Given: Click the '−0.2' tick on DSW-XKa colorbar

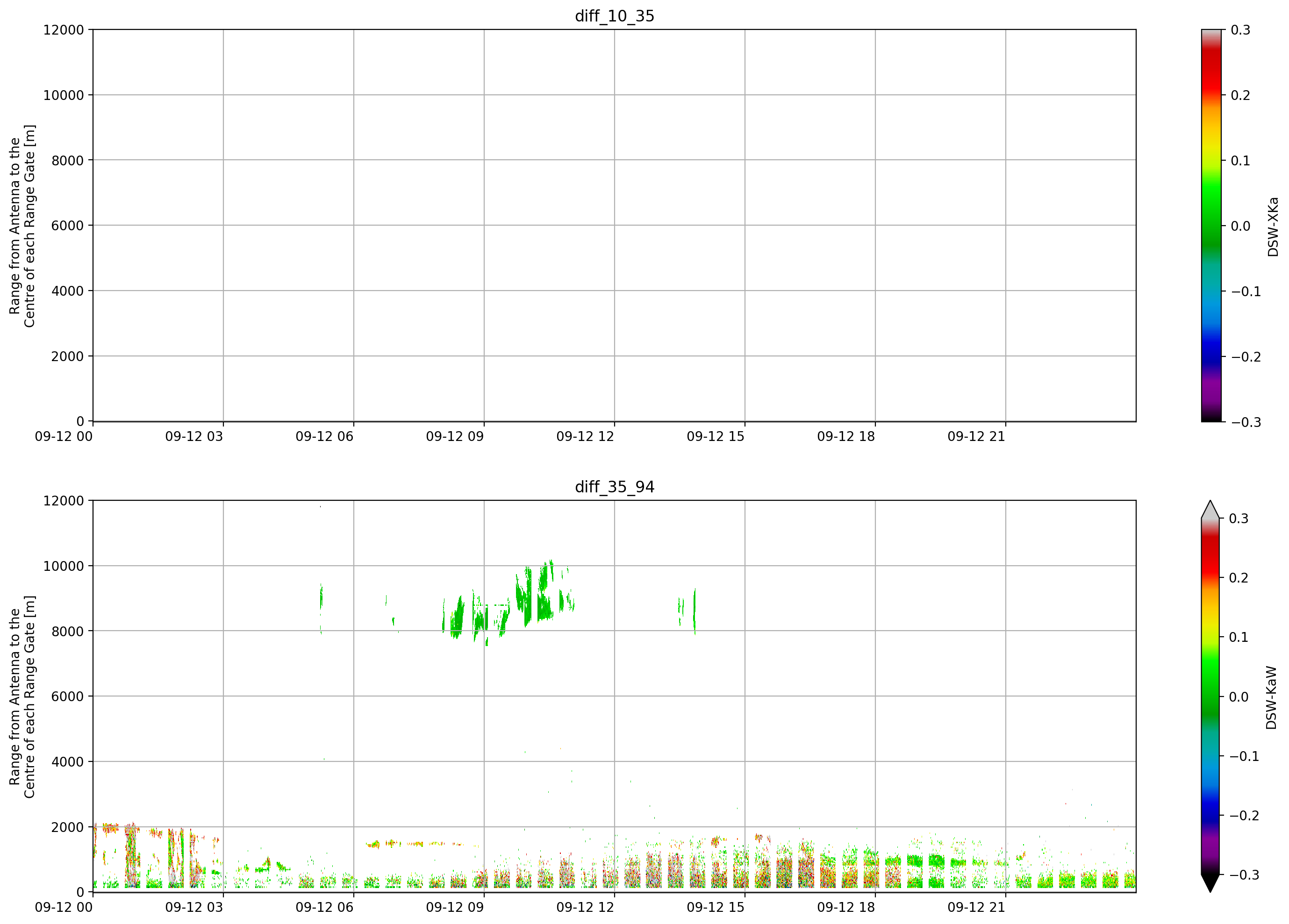Looking at the screenshot, I should [x=1246, y=356].
